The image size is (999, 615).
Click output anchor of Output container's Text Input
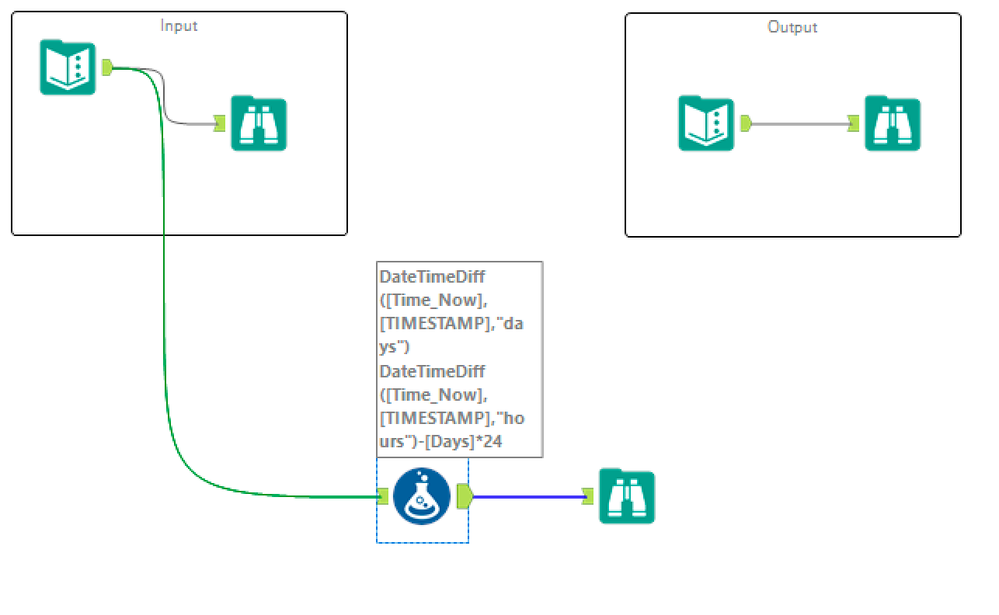(x=745, y=123)
